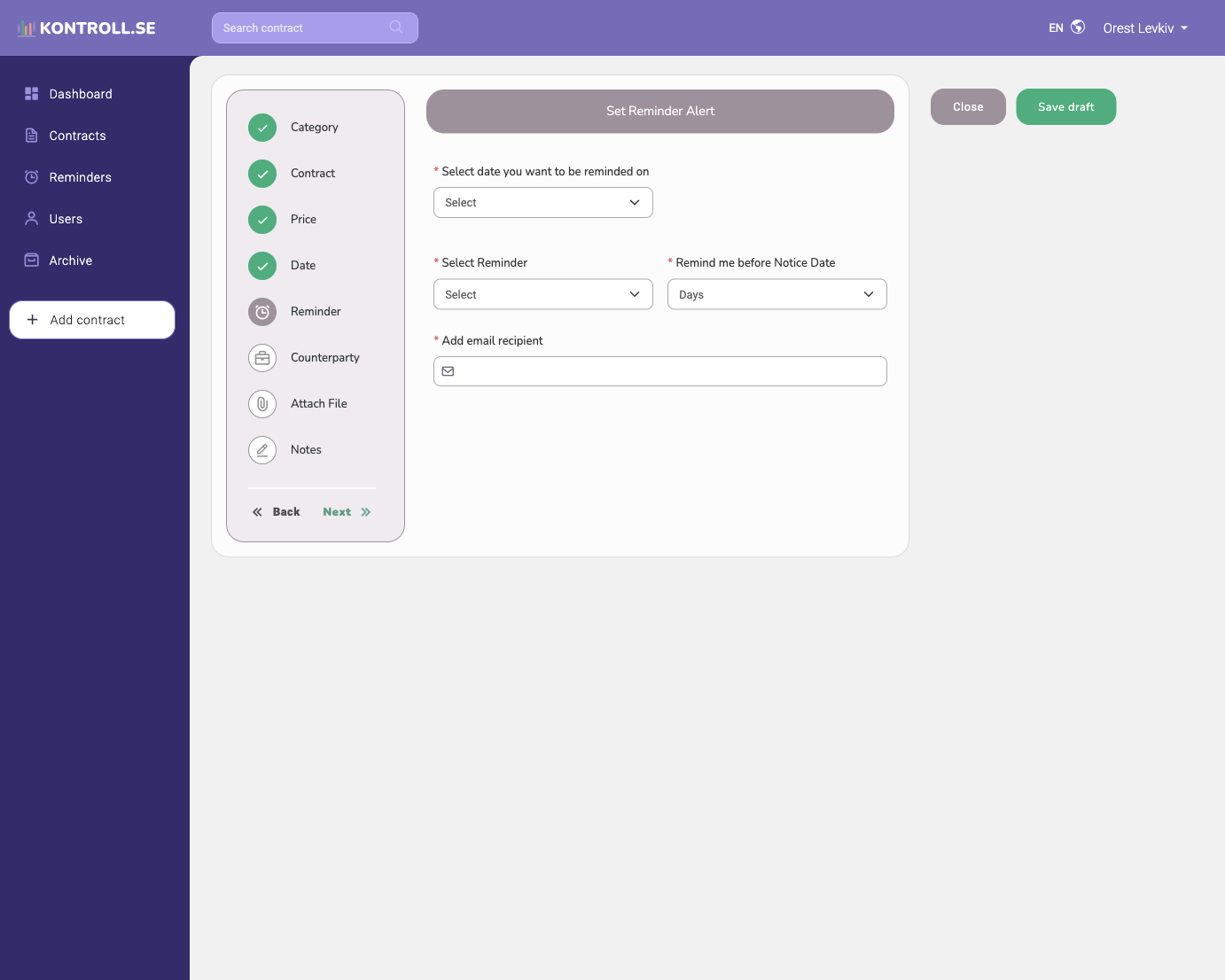Open Users in the sidebar
The image size is (1225, 980).
coord(66,219)
